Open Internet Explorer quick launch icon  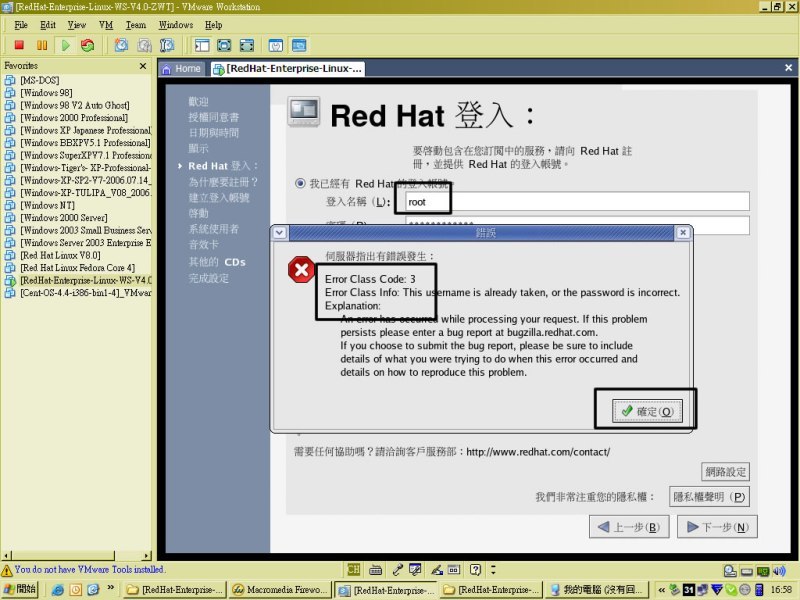tap(58, 589)
